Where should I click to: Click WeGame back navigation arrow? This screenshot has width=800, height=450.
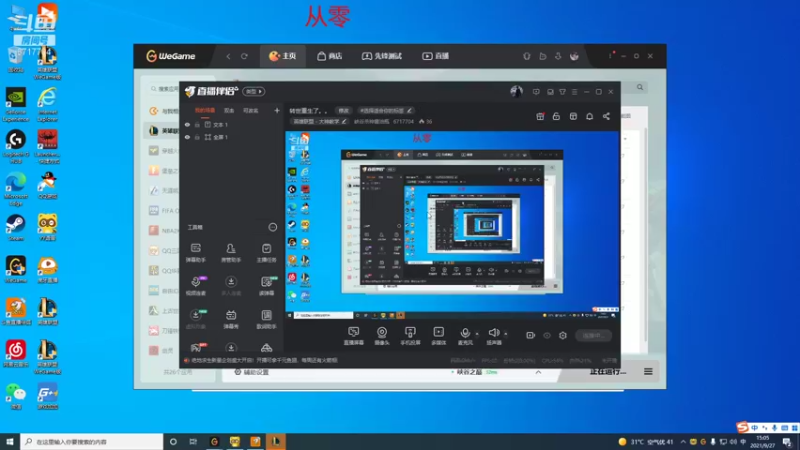point(228,56)
